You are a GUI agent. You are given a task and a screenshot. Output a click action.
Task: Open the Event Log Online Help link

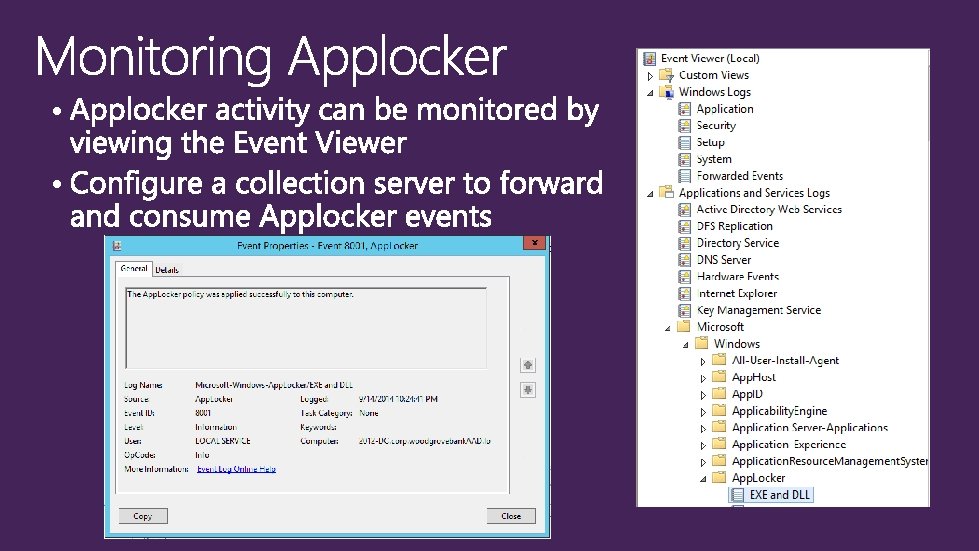pos(236,469)
